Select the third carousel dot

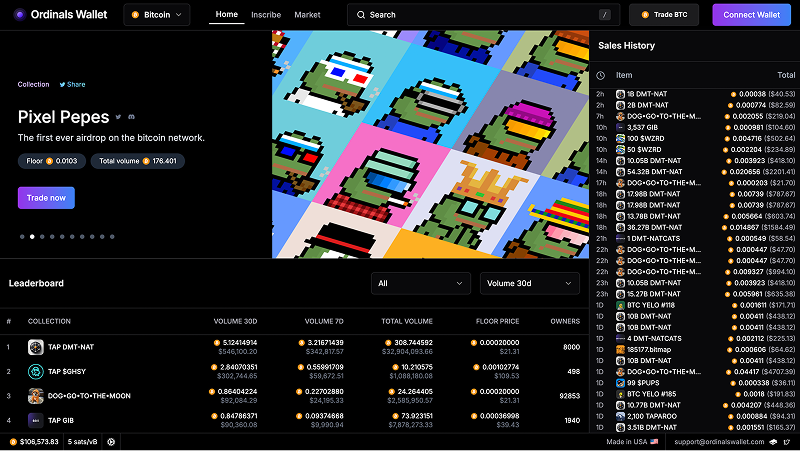[x=42, y=237]
